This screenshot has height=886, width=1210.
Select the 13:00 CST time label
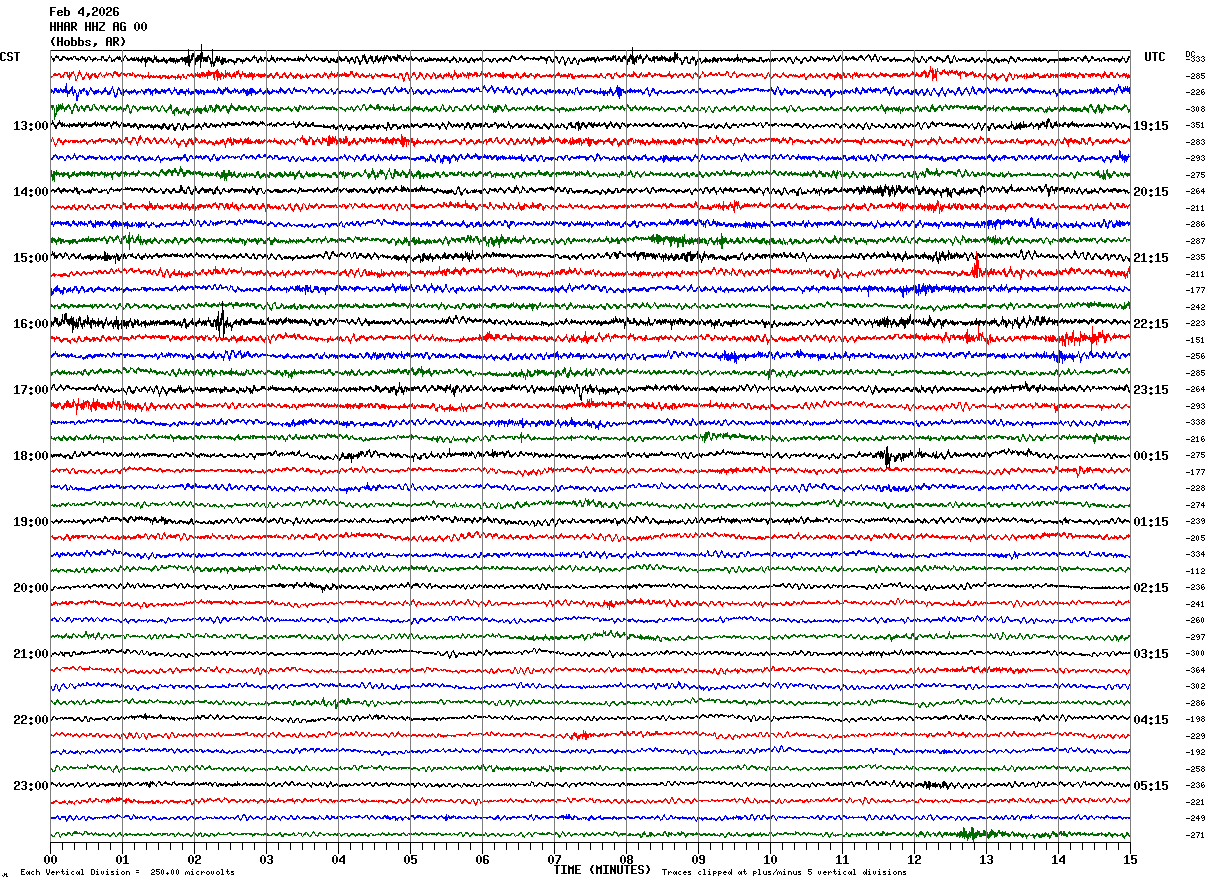(x=31, y=126)
